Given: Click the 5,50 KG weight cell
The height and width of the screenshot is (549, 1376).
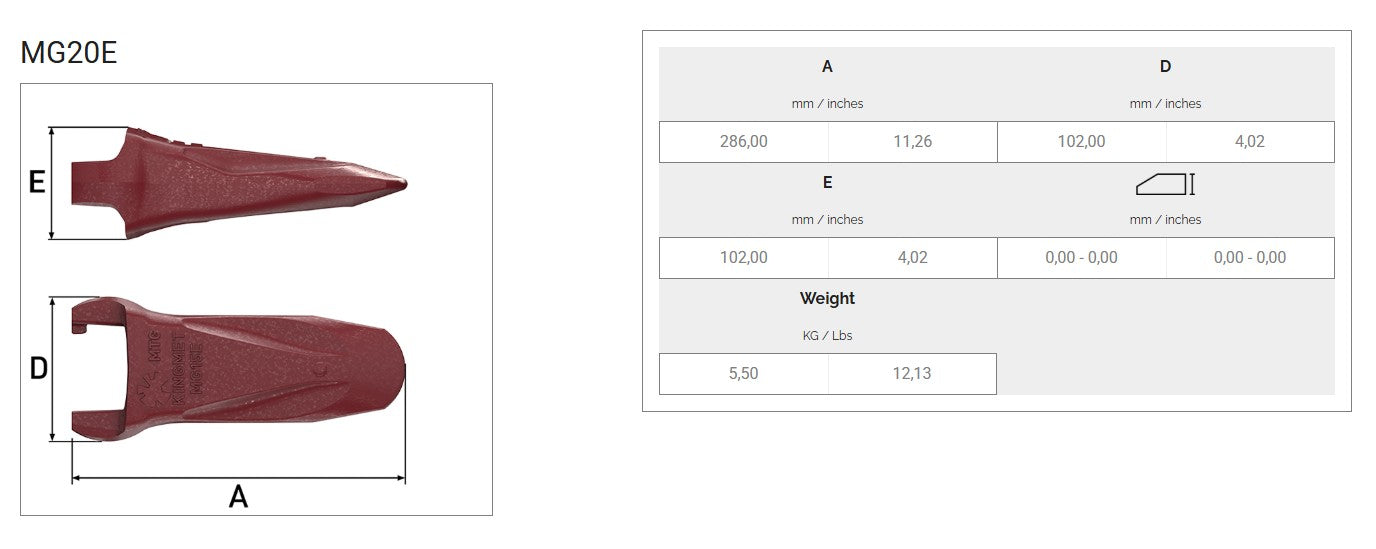Looking at the screenshot, I should 744,374.
